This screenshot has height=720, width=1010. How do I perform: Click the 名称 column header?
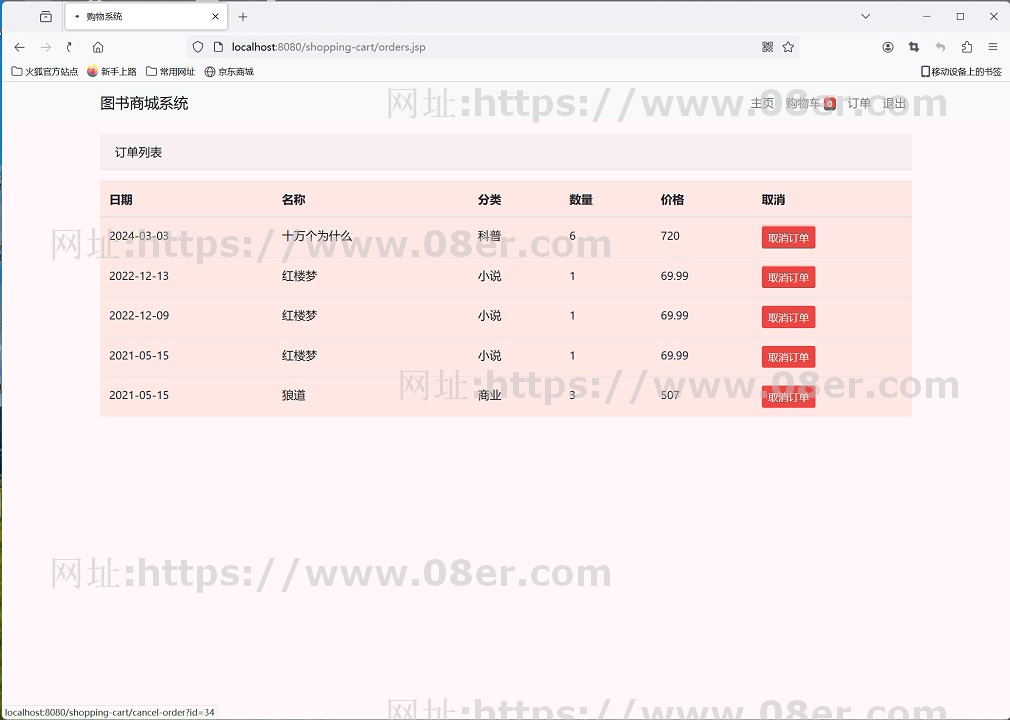tap(294, 200)
